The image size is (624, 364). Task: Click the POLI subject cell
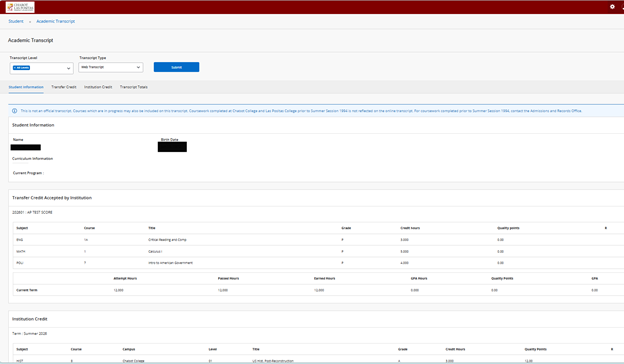pyautogui.click(x=20, y=263)
